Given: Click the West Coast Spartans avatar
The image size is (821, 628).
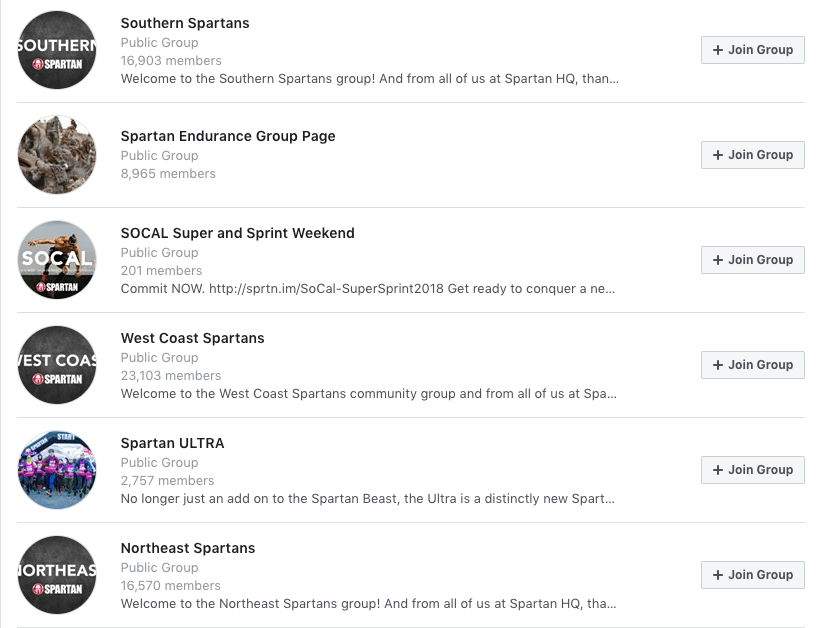Looking at the screenshot, I should click(x=57, y=365).
